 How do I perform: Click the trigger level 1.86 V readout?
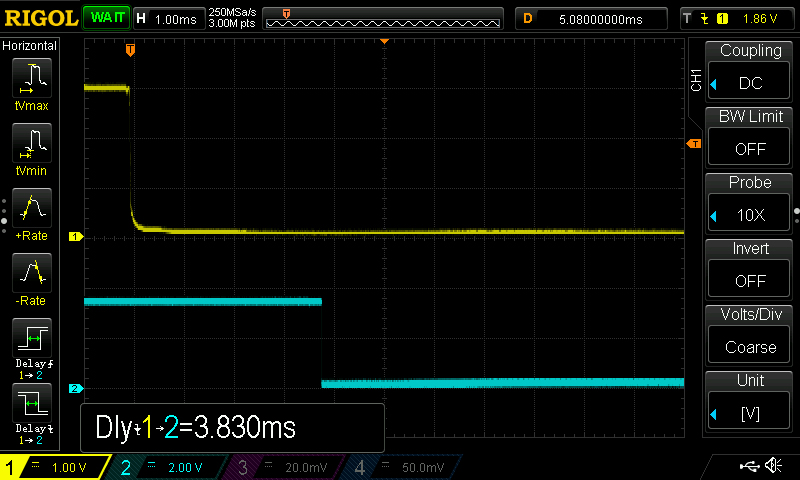point(760,19)
